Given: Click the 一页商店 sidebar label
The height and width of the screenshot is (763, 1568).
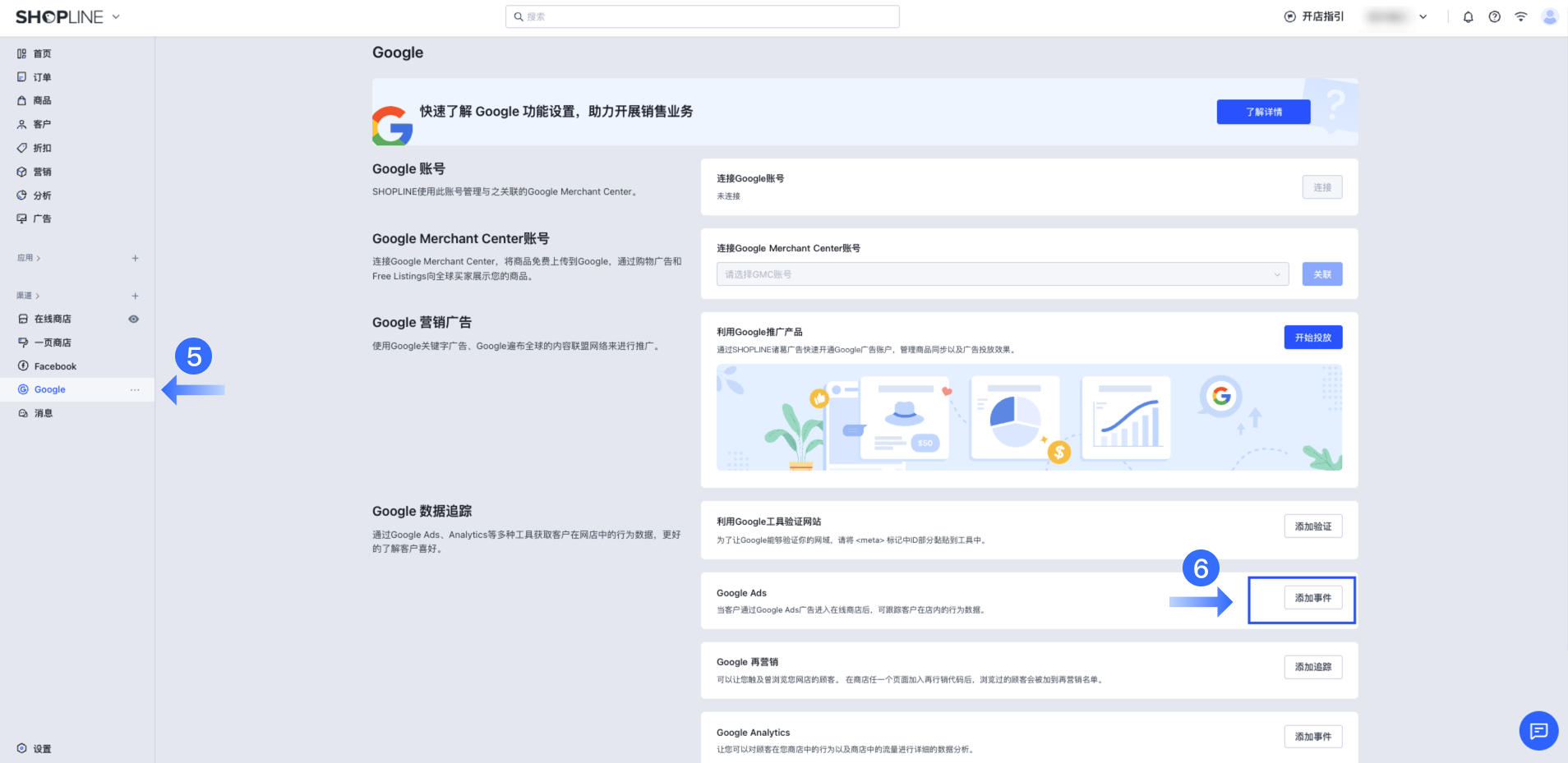Looking at the screenshot, I should (x=53, y=342).
